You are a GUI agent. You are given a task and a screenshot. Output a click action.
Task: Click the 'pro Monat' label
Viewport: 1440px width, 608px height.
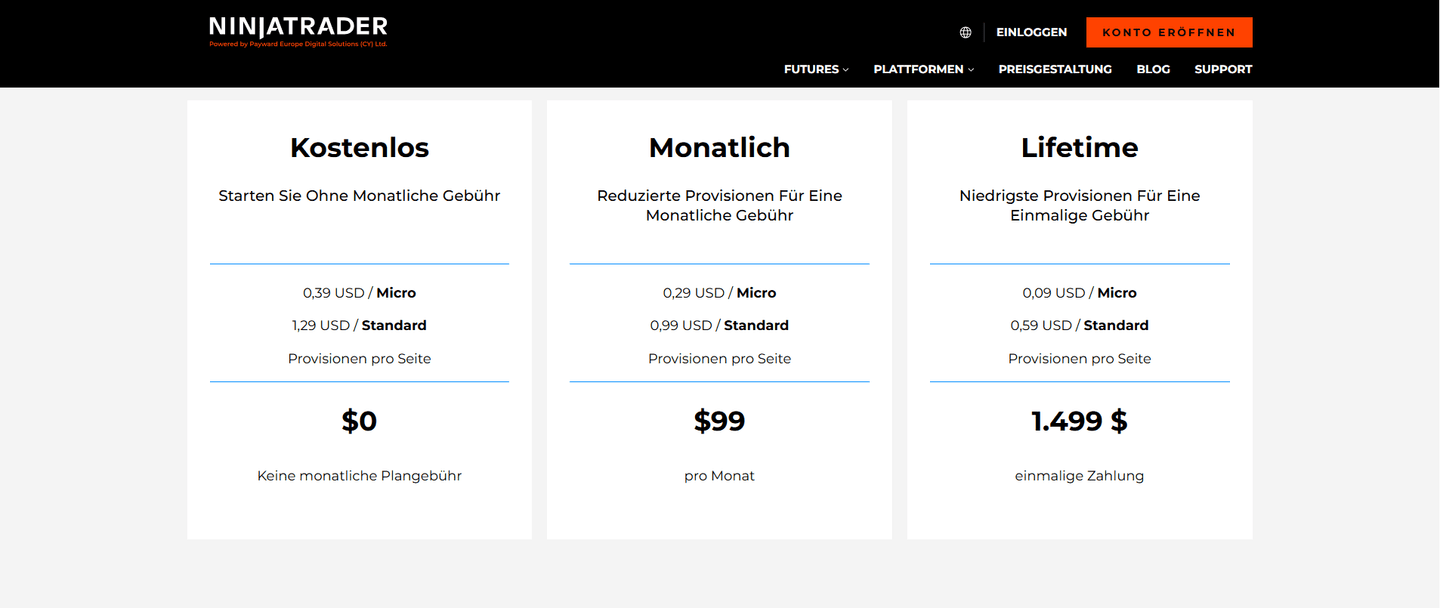tap(719, 476)
